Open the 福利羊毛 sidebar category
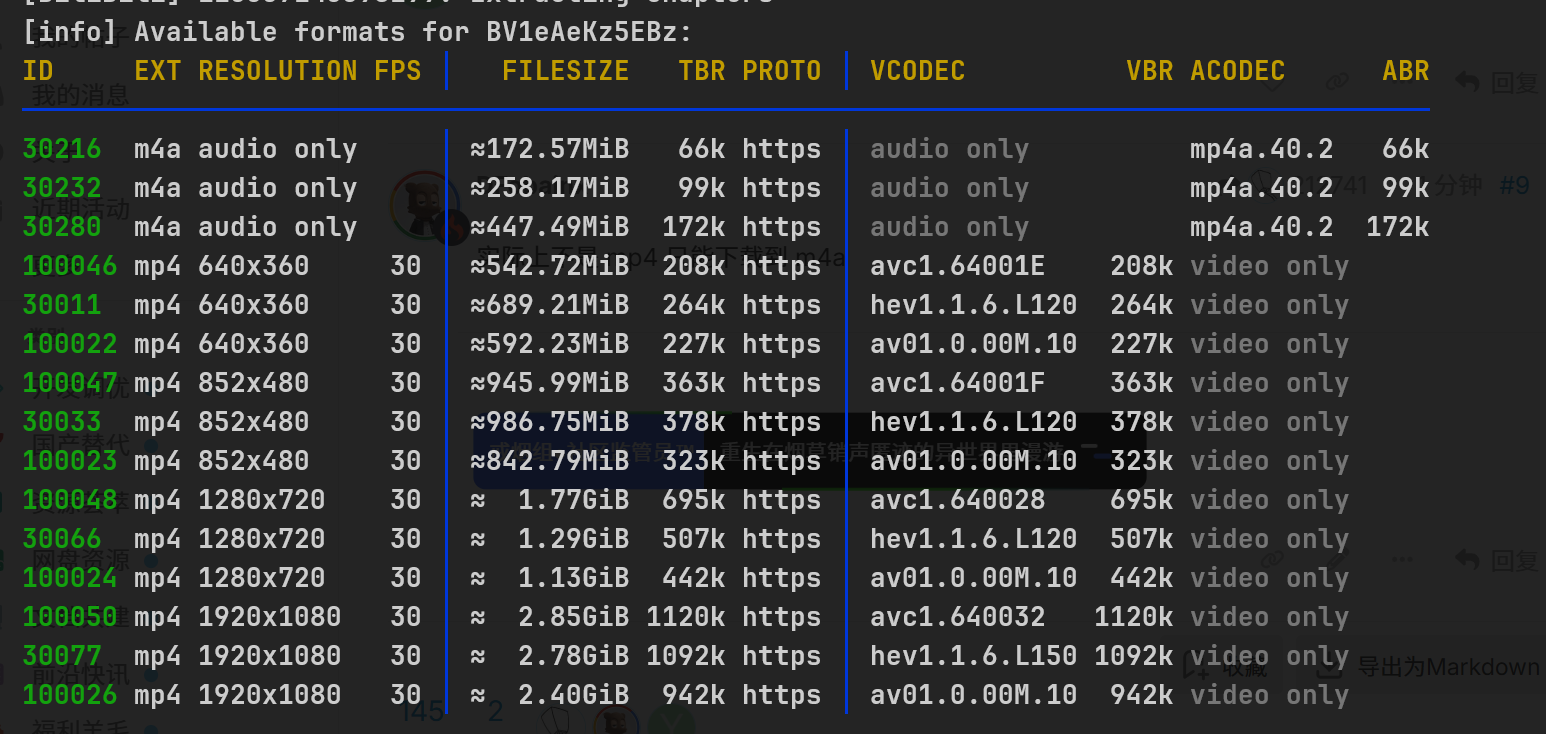 point(80,726)
